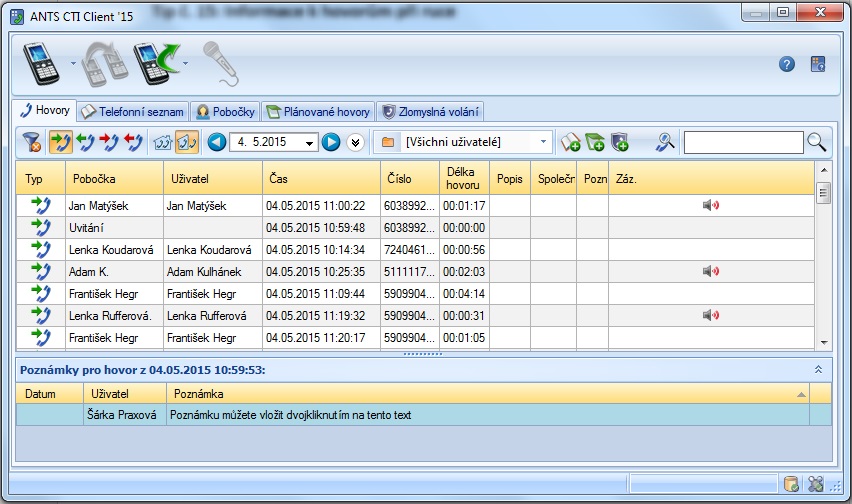Image resolution: width=852 pixels, height=504 pixels.
Task: Sort by Délka hovoru column header
Action: pos(465,179)
